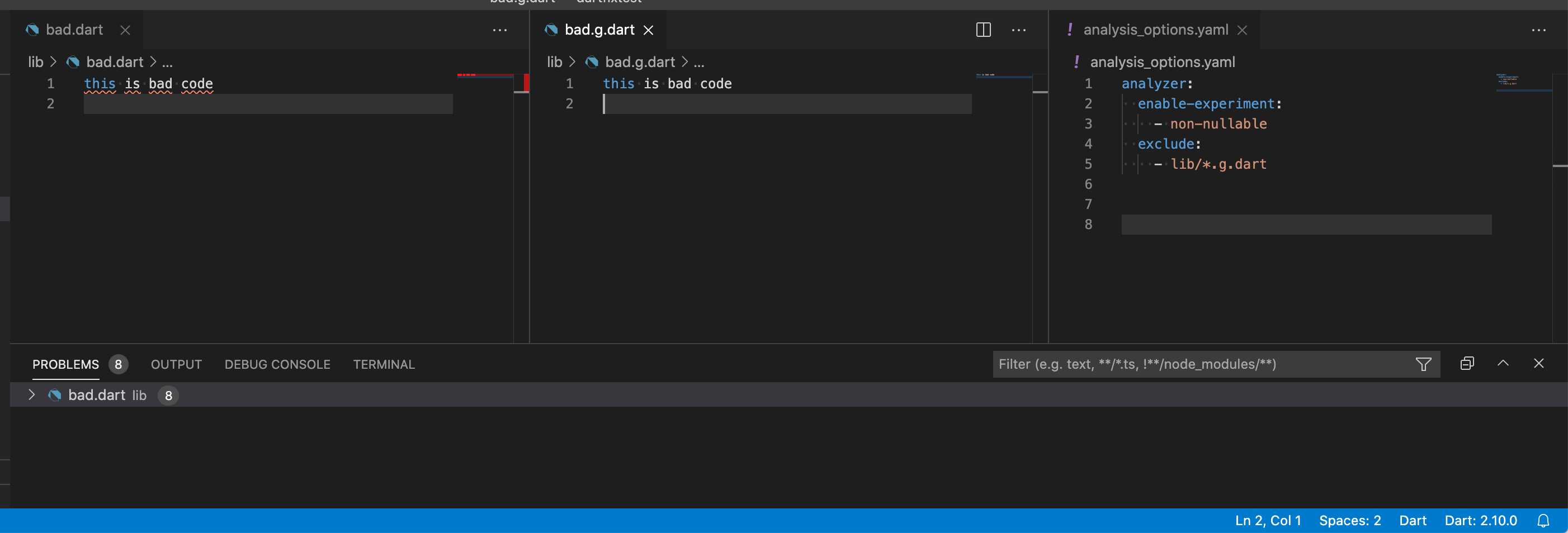
Task: Open the breadcrumb ellipsis after bad.dart
Action: (169, 61)
